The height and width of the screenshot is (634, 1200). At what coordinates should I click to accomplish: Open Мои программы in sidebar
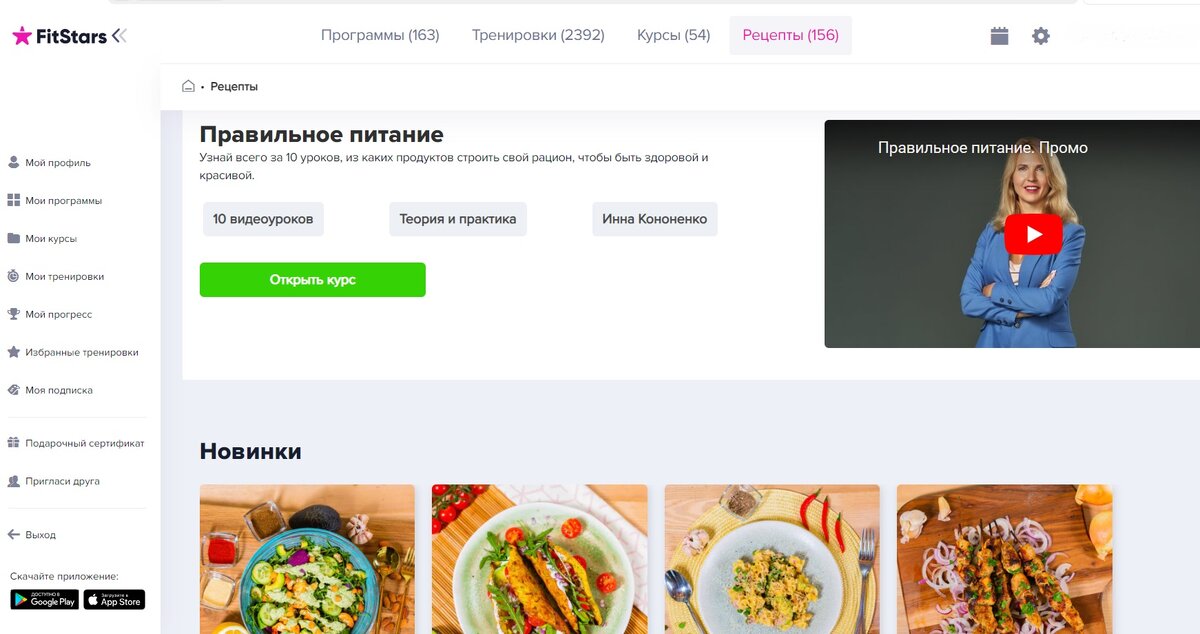pos(55,201)
